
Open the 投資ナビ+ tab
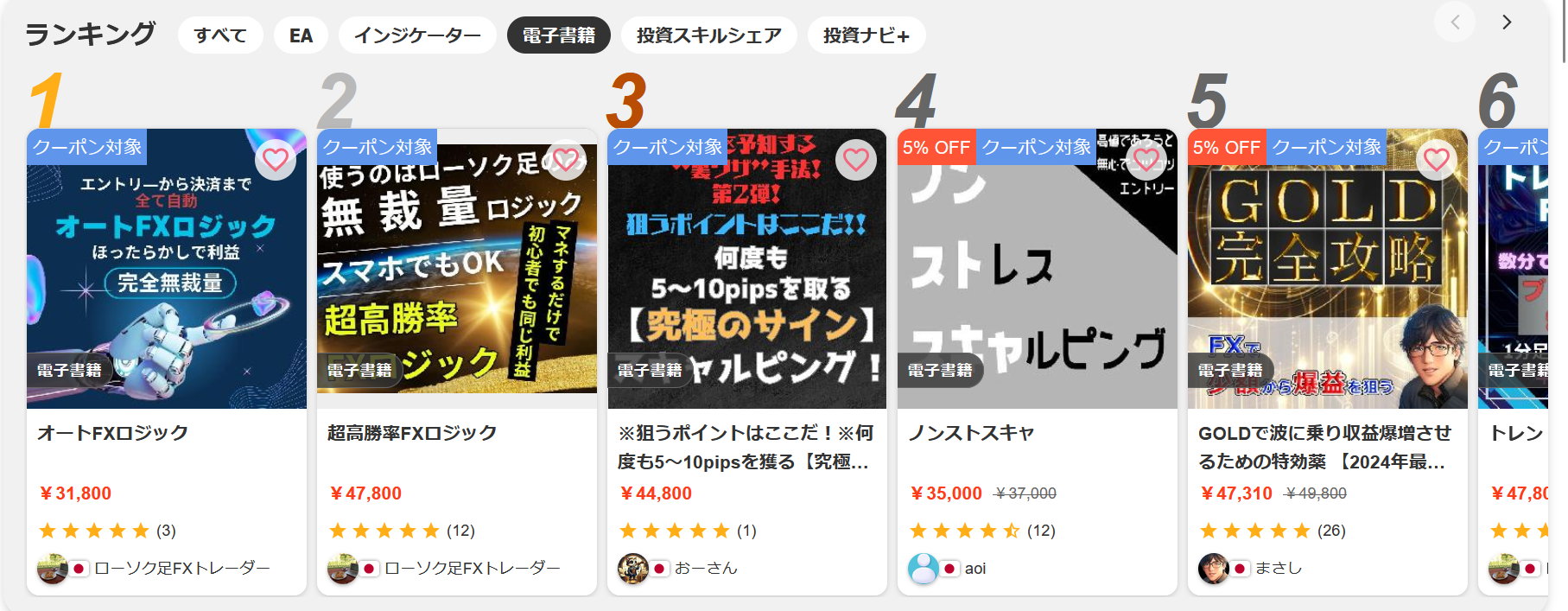(867, 35)
